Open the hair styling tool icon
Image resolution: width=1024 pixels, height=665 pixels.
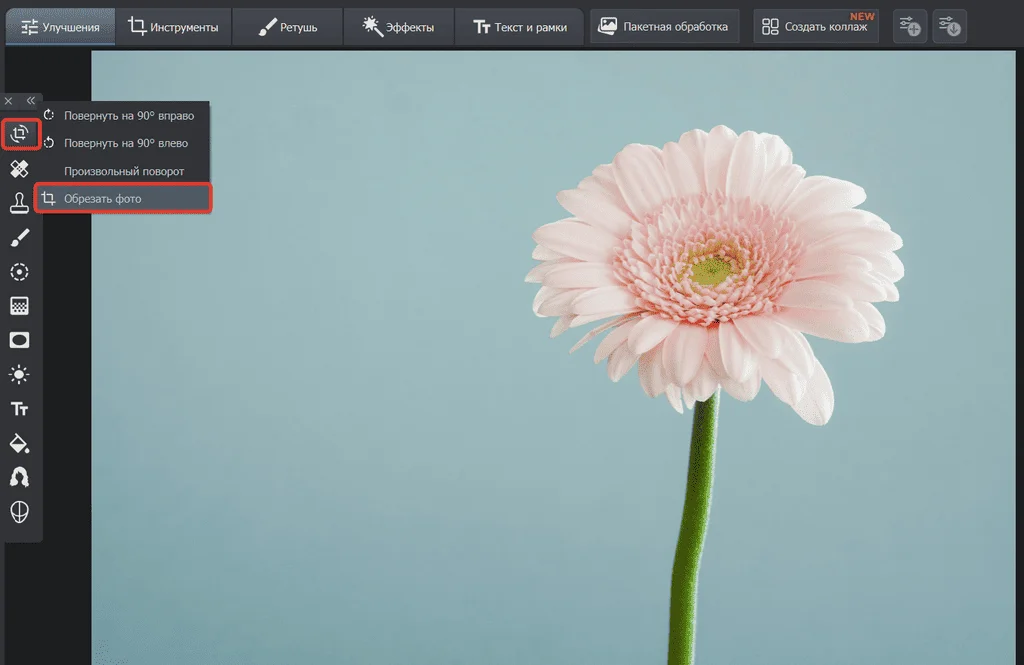20,477
